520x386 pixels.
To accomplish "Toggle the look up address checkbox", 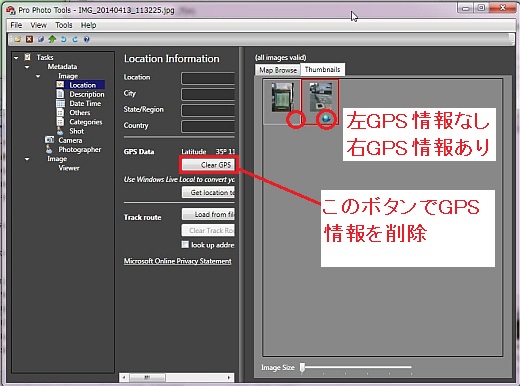I will (185, 245).
